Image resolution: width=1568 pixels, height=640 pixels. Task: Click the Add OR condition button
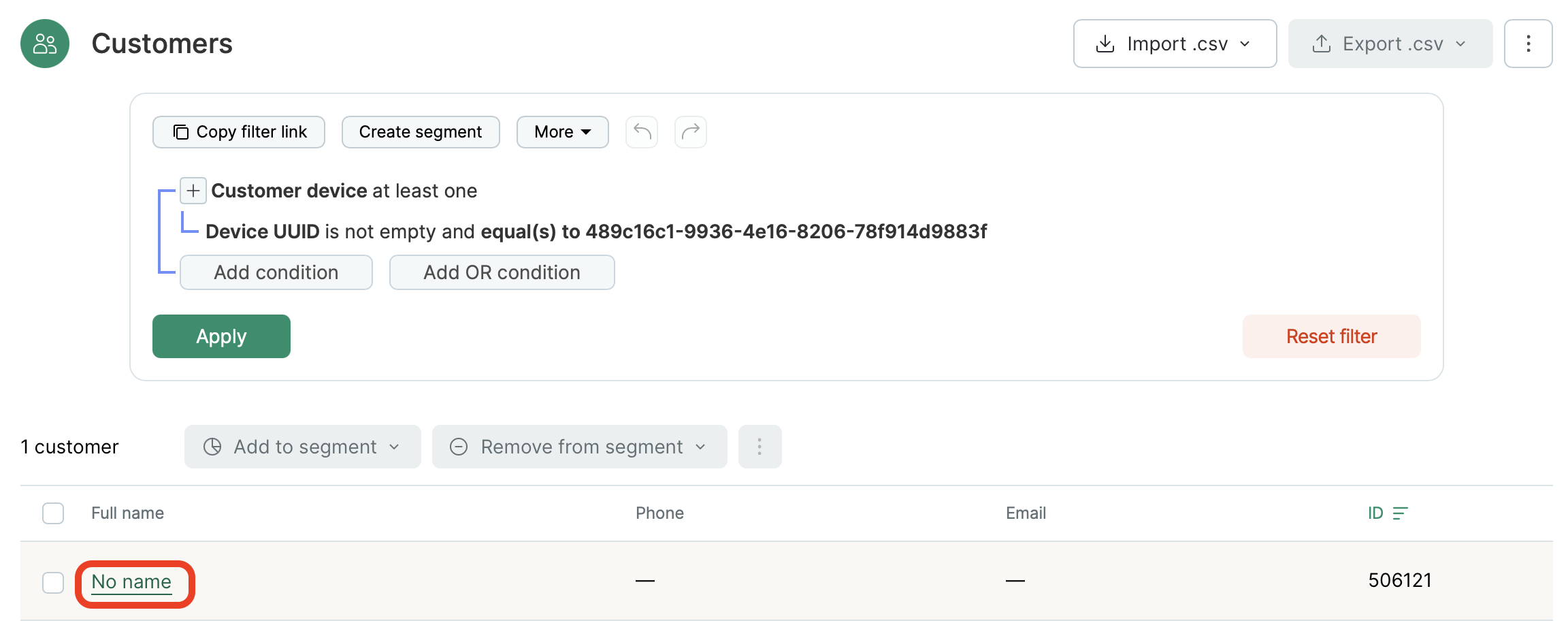point(502,272)
